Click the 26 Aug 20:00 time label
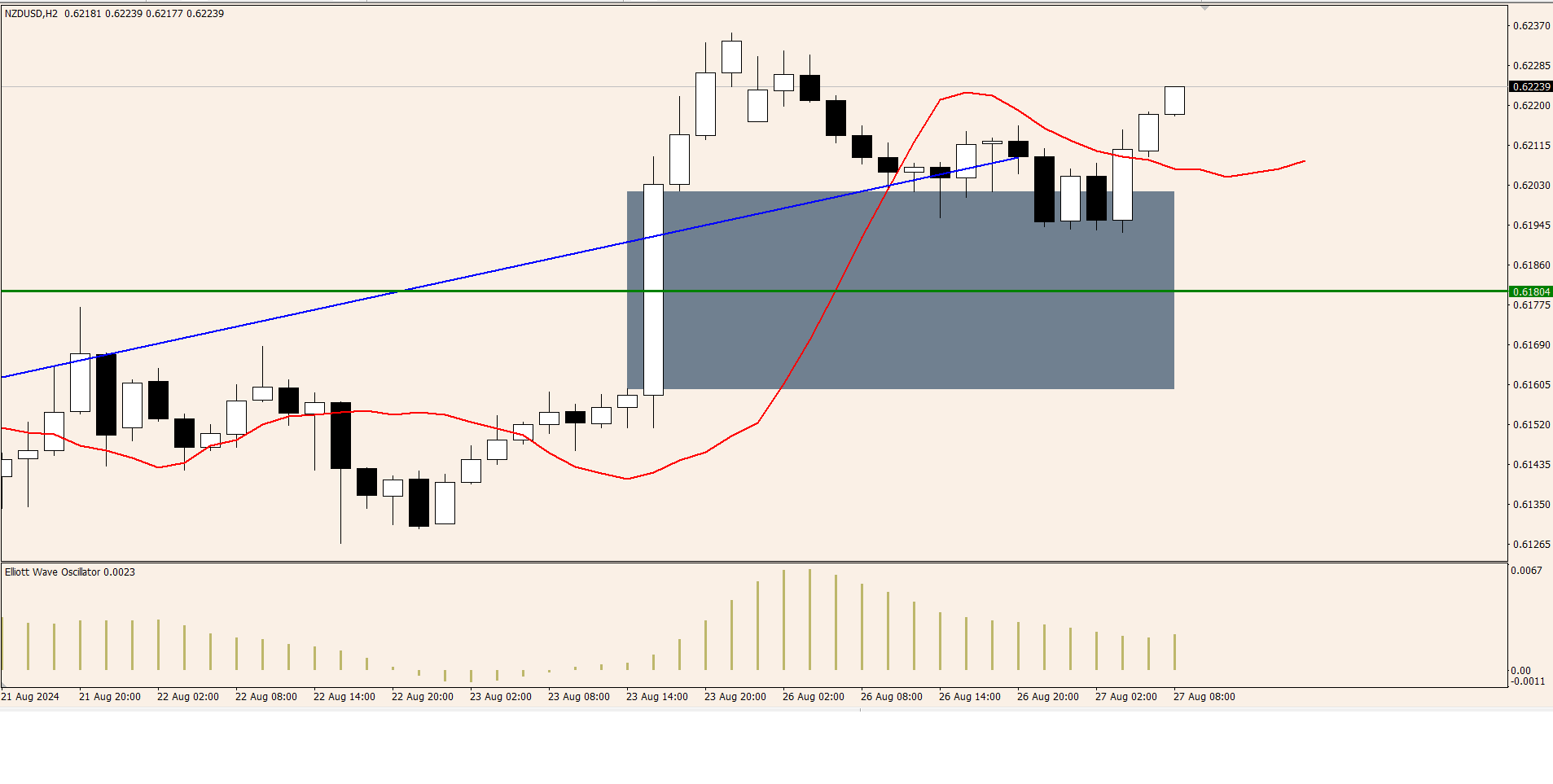The height and width of the screenshot is (784, 1553). tap(1048, 697)
